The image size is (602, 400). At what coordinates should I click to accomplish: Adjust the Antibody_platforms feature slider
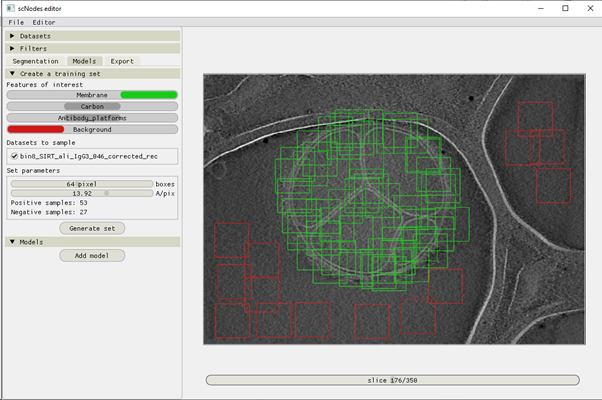point(92,118)
